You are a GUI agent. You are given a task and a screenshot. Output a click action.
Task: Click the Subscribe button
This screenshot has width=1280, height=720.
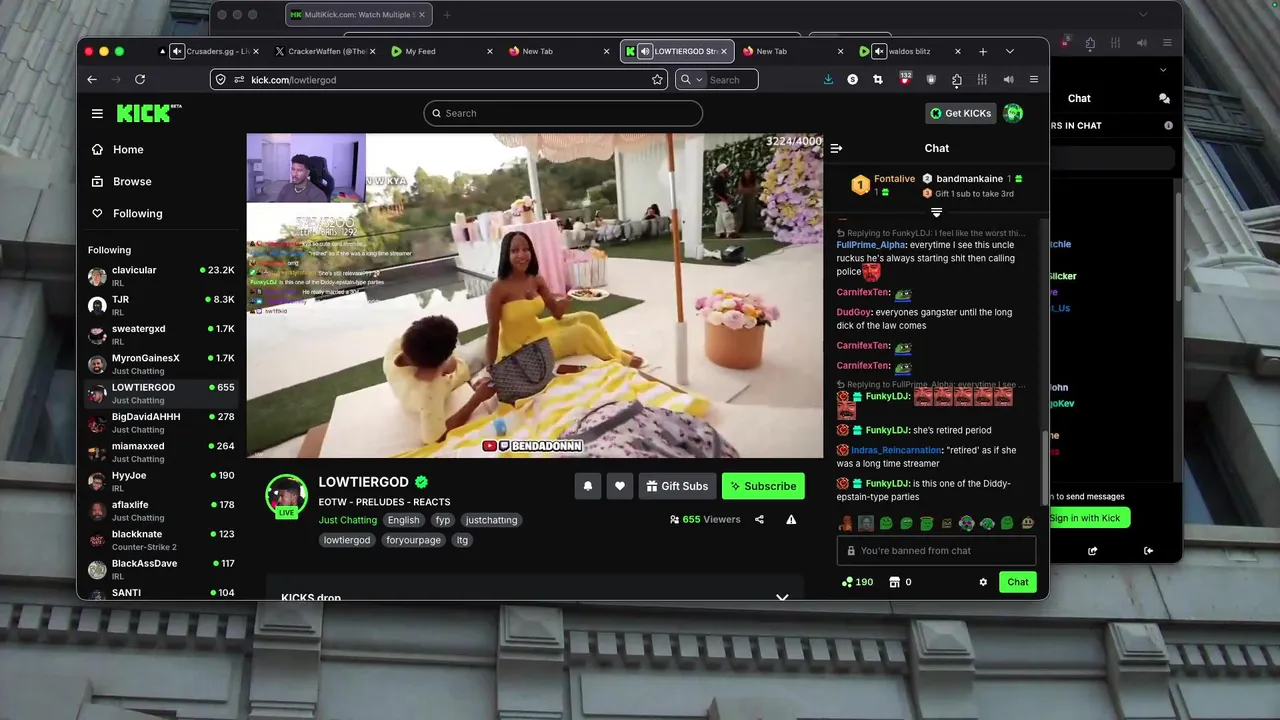763,486
